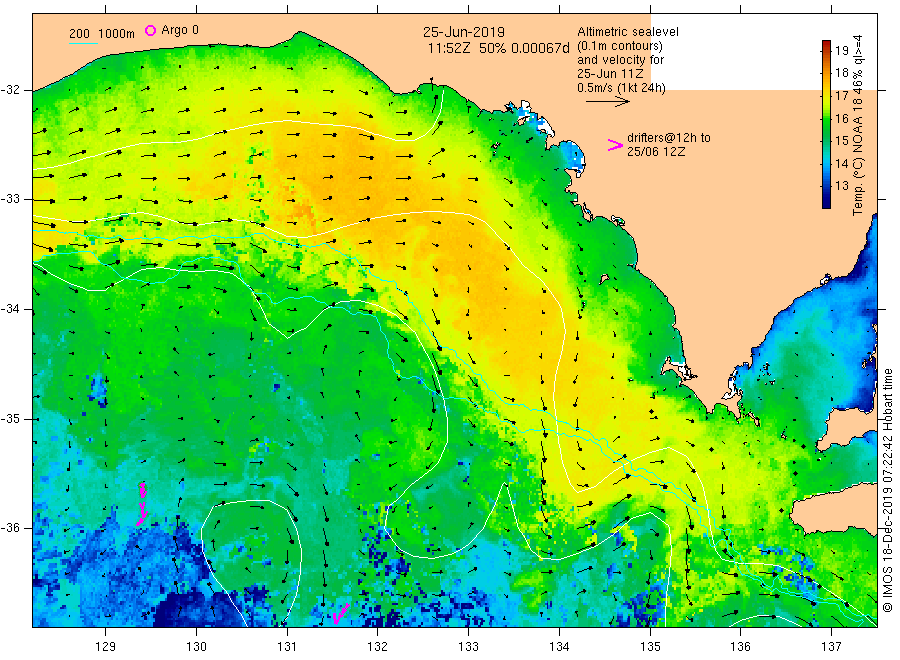Click longitude label 130

point(196,647)
